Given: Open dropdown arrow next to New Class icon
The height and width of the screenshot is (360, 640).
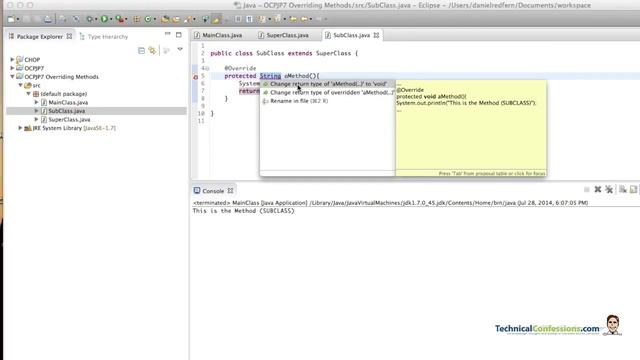Looking at the screenshot, I should (155, 20).
